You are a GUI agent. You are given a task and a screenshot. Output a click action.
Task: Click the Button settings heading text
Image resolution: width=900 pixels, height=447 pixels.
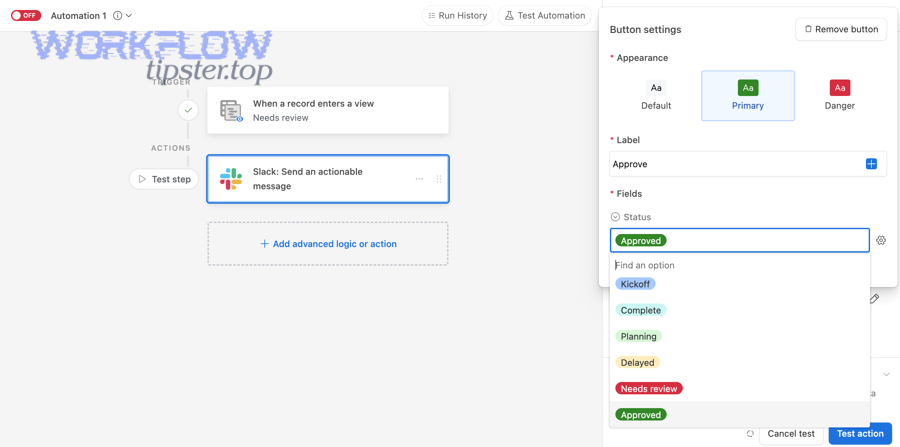(645, 29)
